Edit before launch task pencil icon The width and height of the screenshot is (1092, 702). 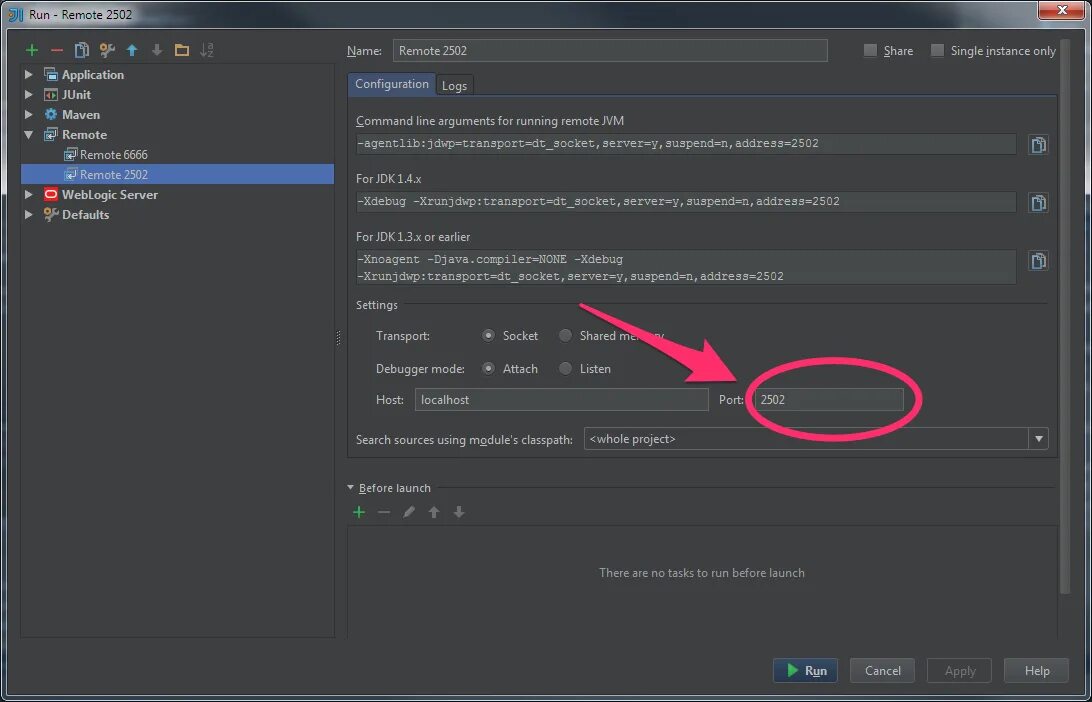[x=409, y=513]
